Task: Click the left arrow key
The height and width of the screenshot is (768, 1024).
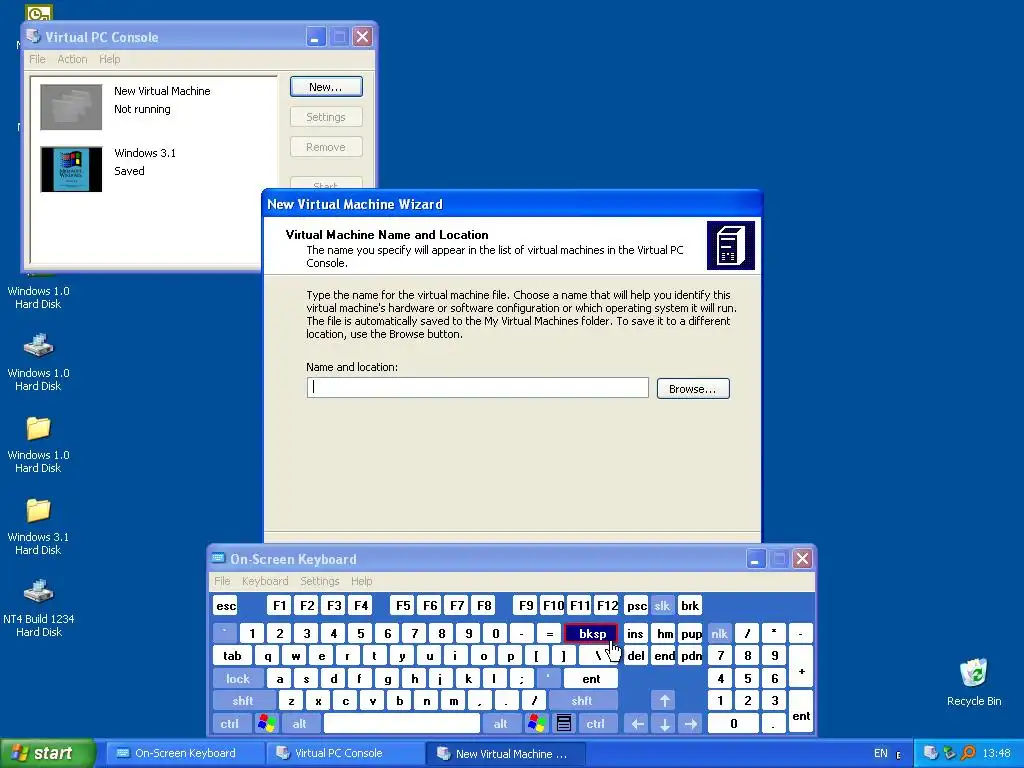Action: [638, 724]
